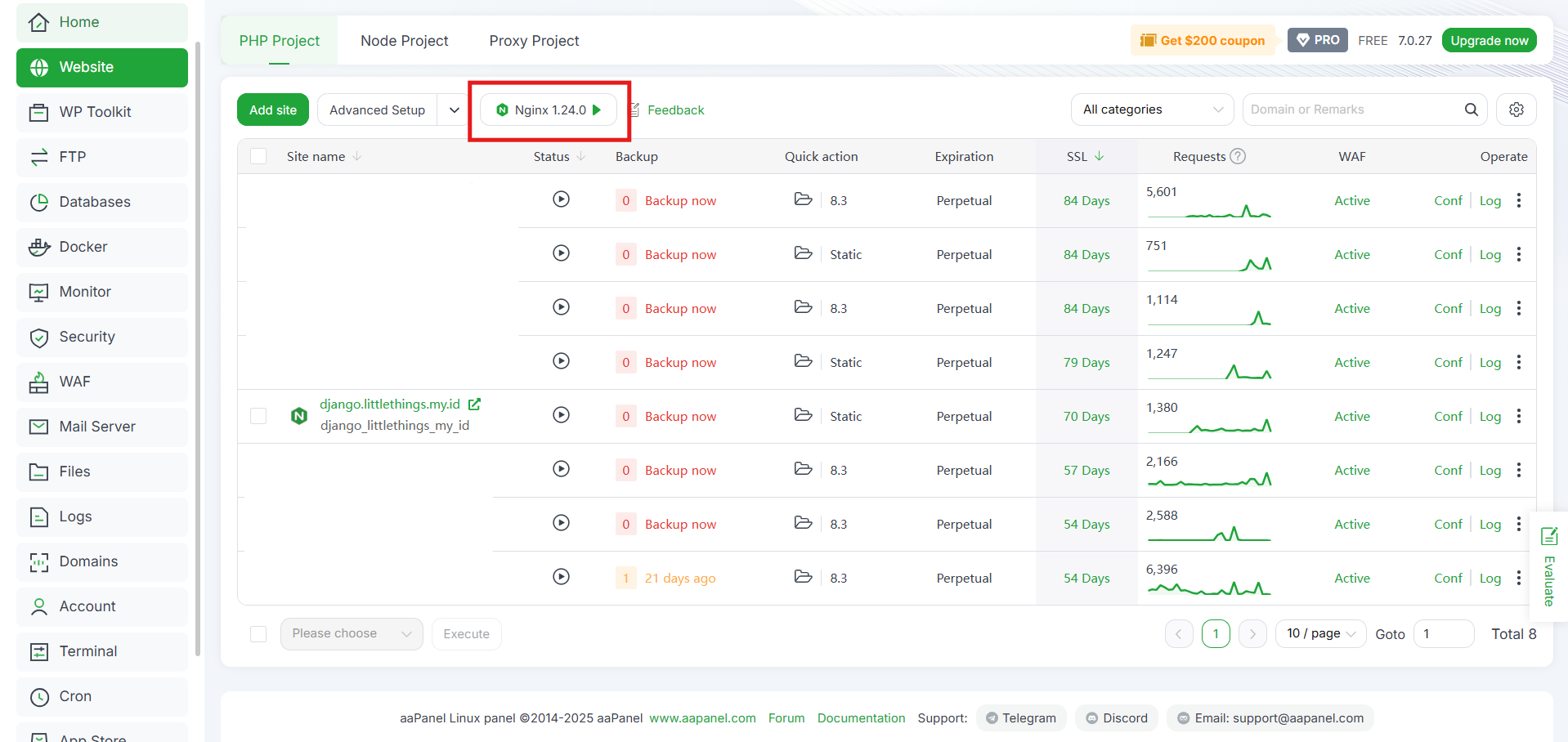Switch to the PHP Project tab
The height and width of the screenshot is (742, 1568).
pos(280,41)
